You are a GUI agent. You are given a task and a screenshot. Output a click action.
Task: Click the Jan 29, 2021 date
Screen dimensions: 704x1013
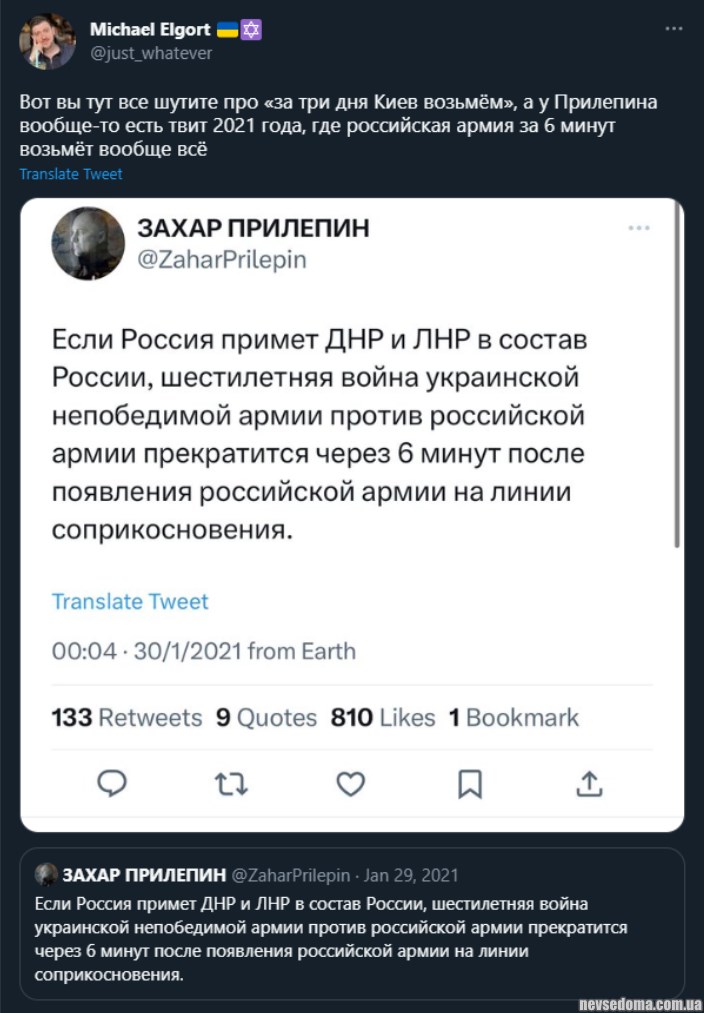pyautogui.click(x=411, y=875)
